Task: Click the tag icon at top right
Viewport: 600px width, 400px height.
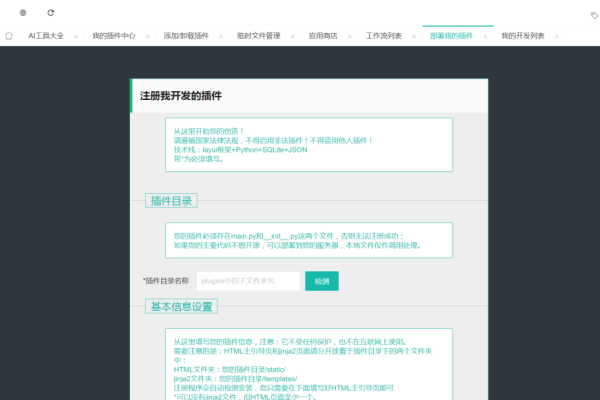Action: tap(590, 14)
